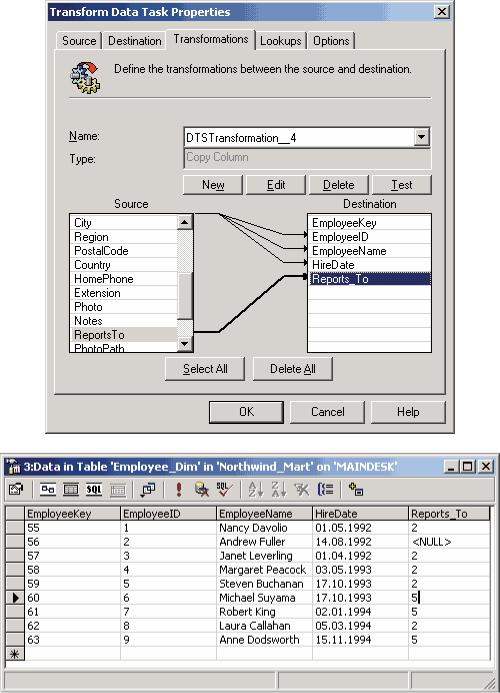Image resolution: width=500 pixels, height=693 pixels.
Task: Select HomePhone in the Source list
Action: (124, 279)
